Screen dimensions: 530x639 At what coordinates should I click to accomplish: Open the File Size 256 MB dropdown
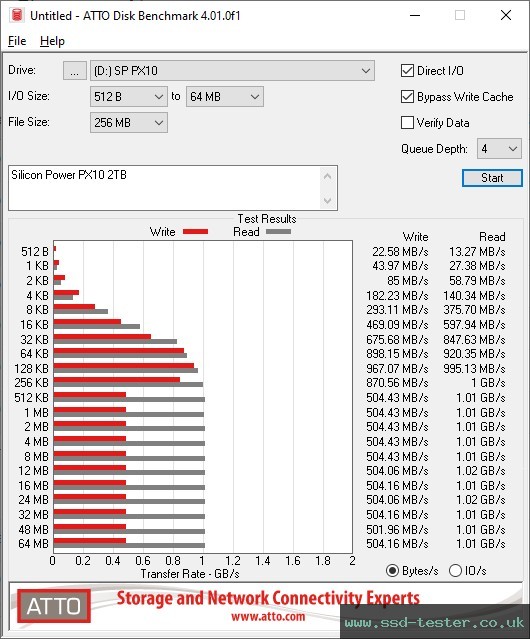point(129,123)
